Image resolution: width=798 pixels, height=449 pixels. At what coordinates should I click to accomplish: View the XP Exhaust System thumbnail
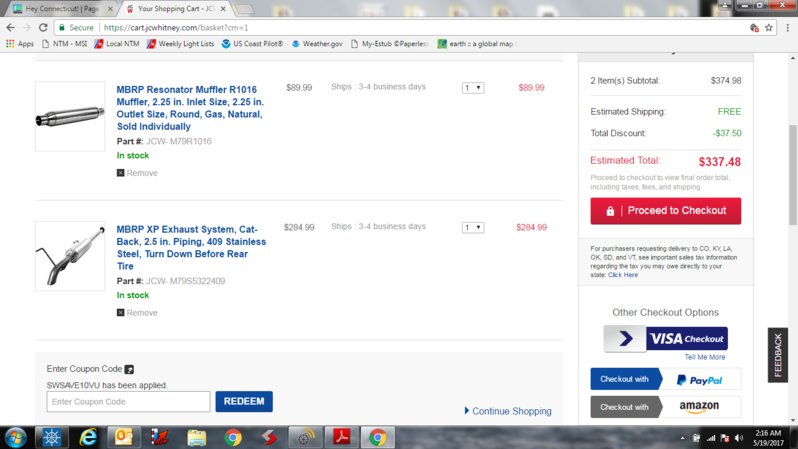[x=70, y=256]
